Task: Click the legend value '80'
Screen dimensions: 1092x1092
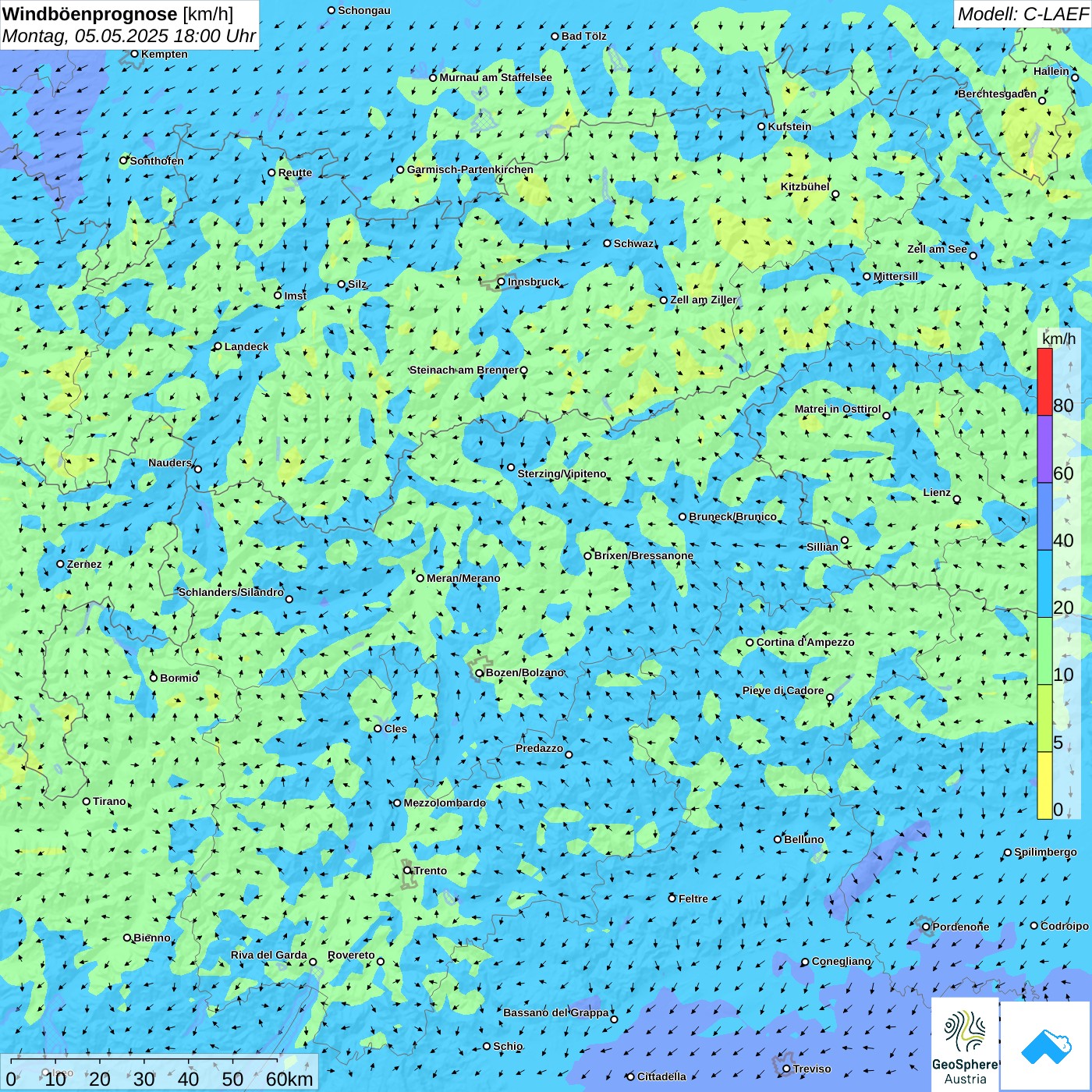Action: (x=1063, y=406)
